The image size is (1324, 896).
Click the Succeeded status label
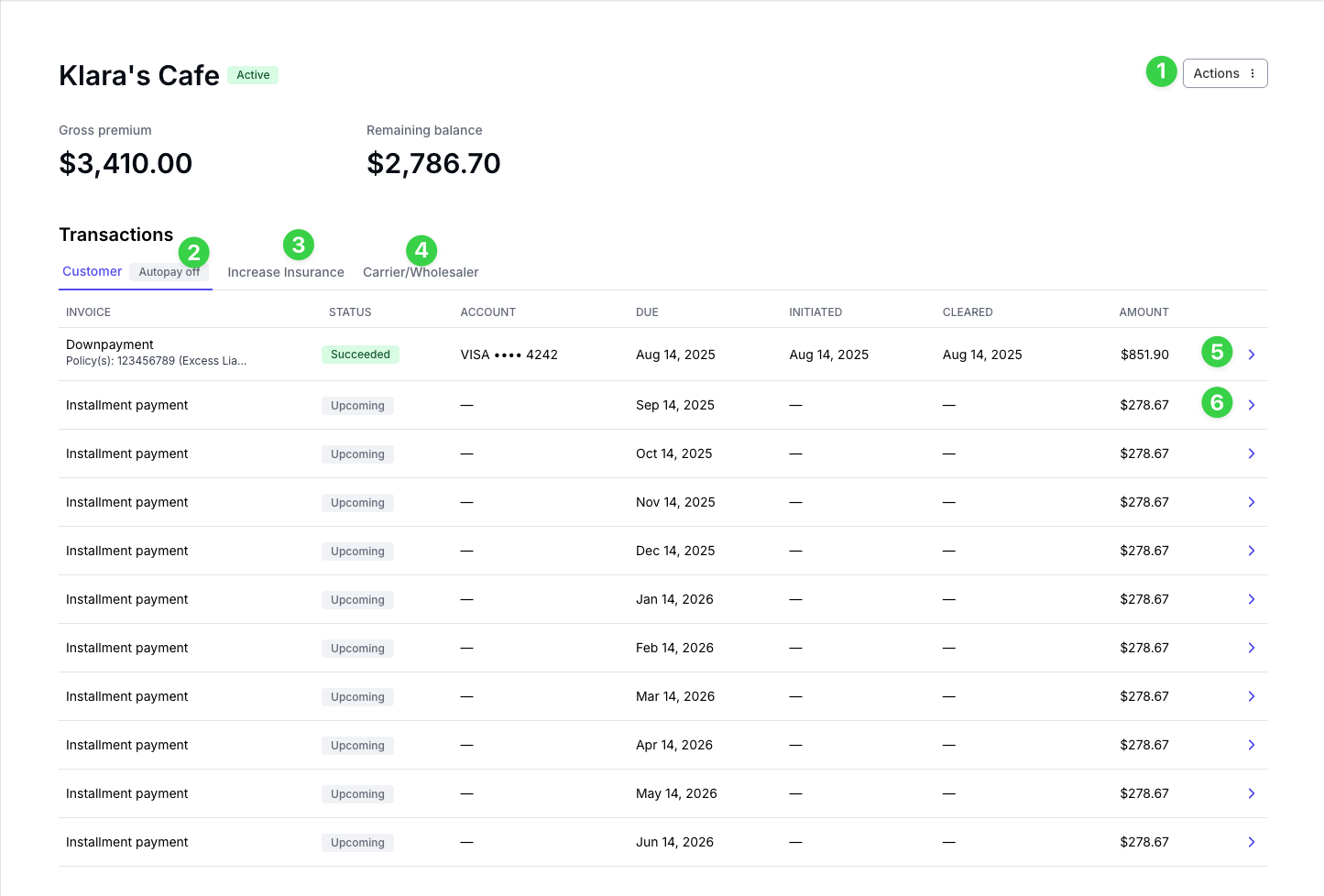(x=360, y=355)
